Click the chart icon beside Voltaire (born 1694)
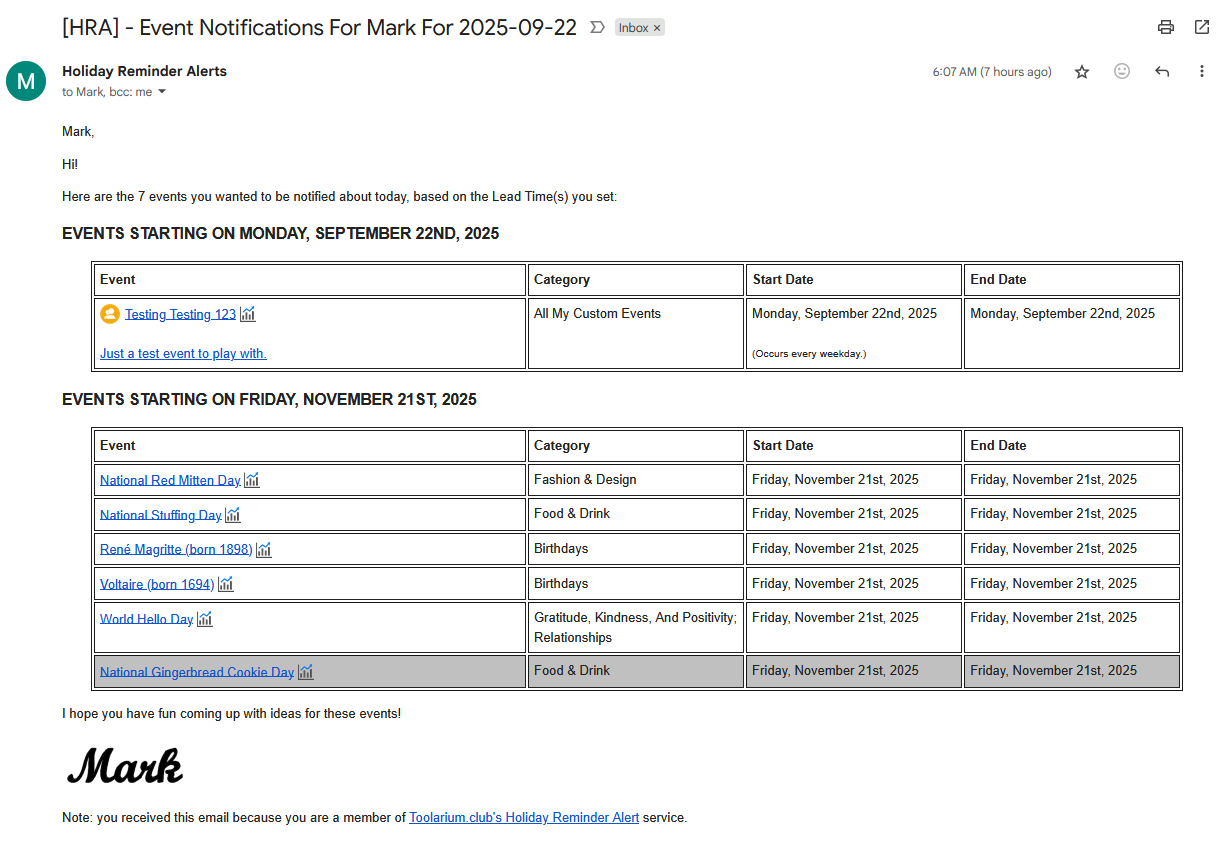 pyautogui.click(x=225, y=583)
